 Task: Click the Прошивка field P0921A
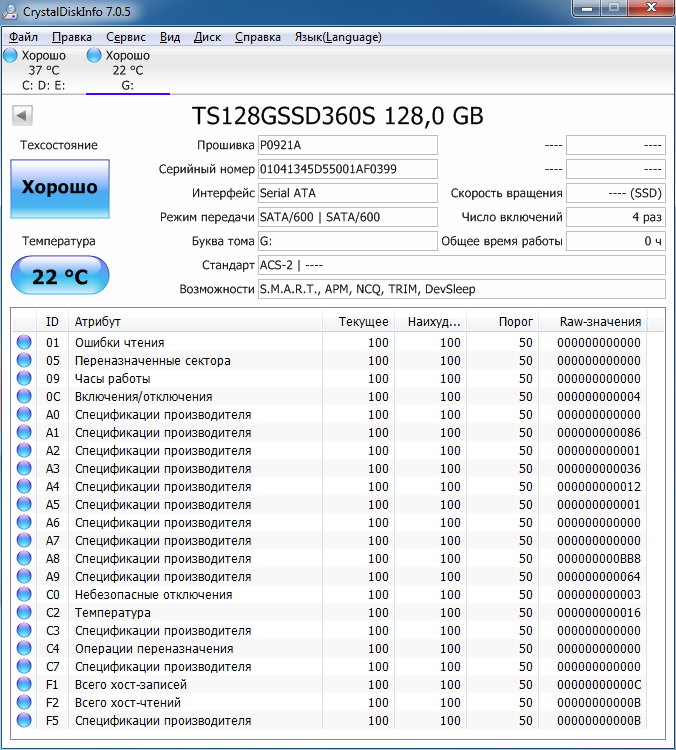pos(348,145)
